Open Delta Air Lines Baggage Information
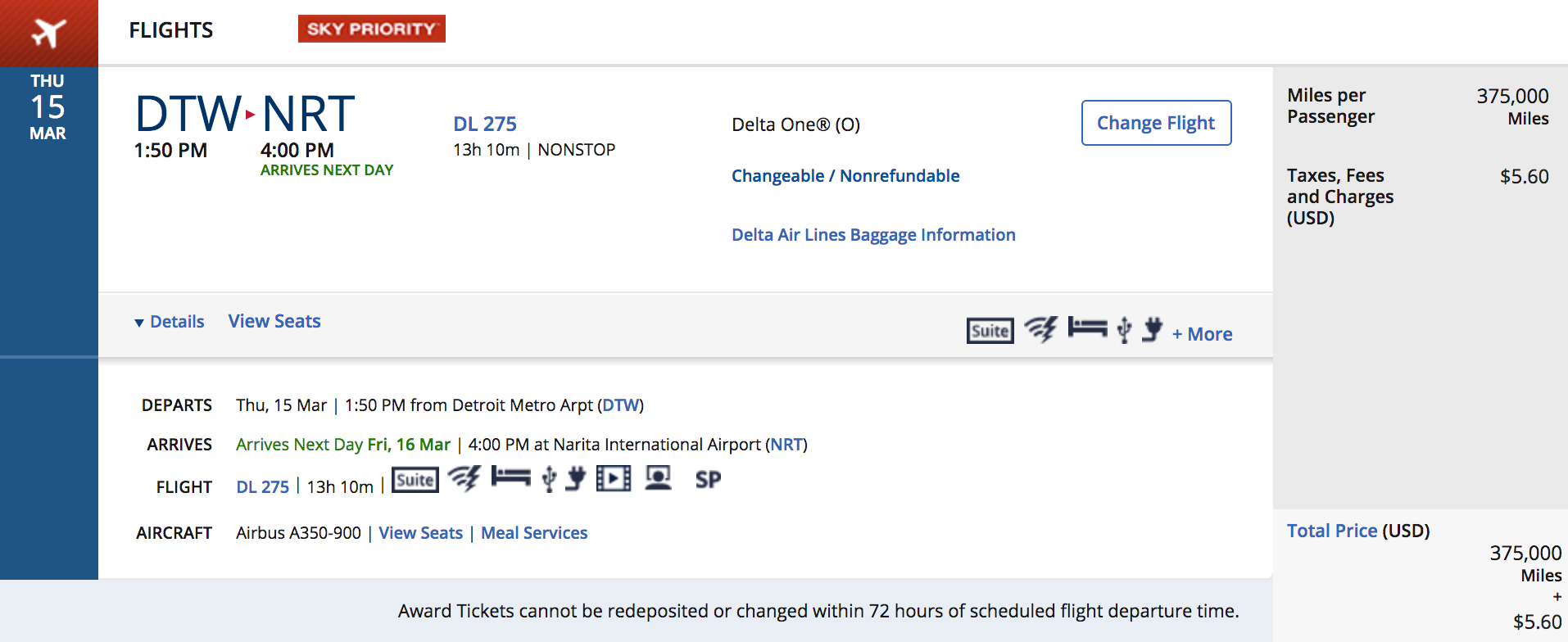The width and height of the screenshot is (1568, 642). pyautogui.click(x=873, y=235)
